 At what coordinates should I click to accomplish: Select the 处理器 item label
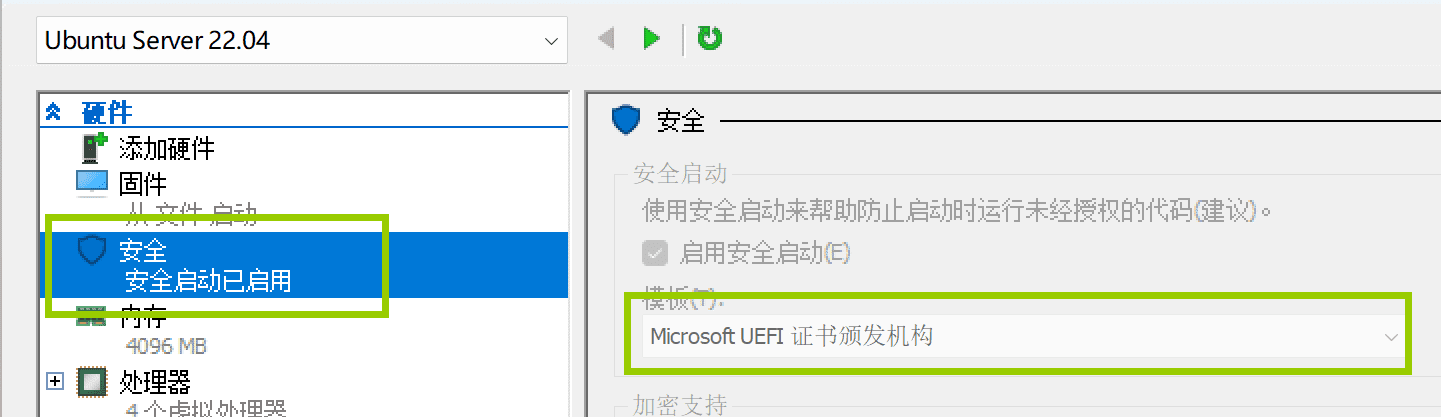pyautogui.click(x=155, y=382)
